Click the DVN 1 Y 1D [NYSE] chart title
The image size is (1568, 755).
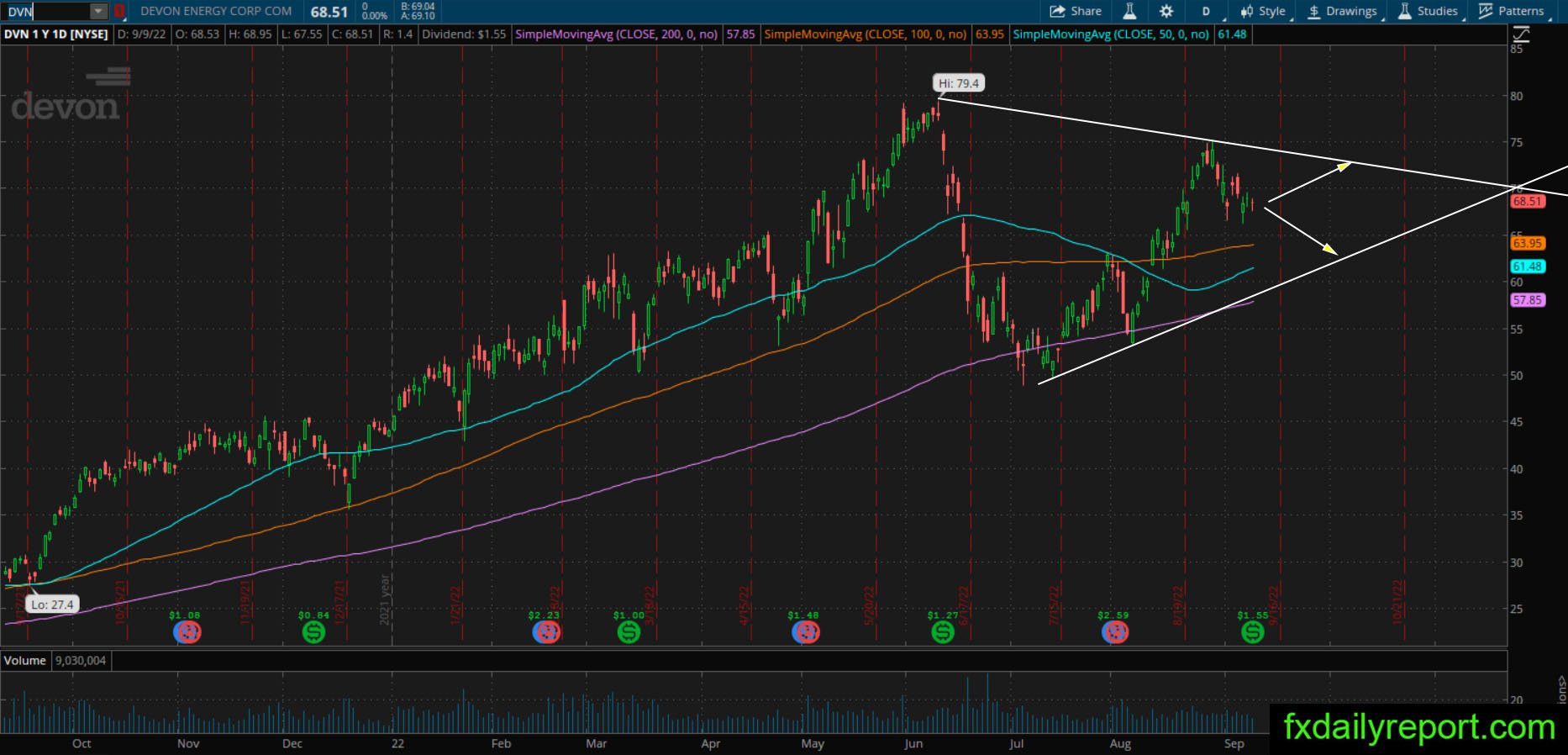pos(56,34)
